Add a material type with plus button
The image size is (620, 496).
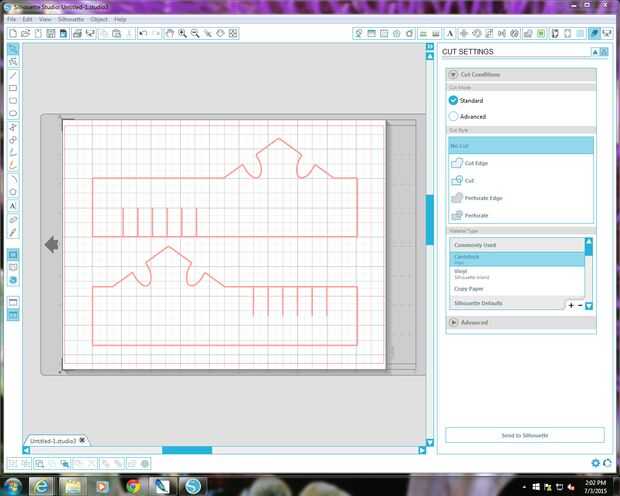(571, 305)
